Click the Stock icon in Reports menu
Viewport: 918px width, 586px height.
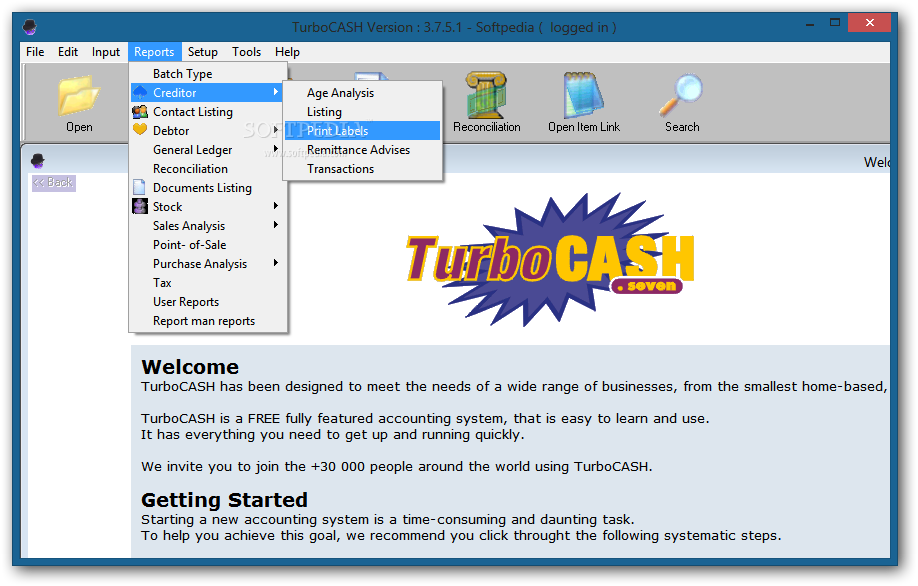click(x=140, y=206)
